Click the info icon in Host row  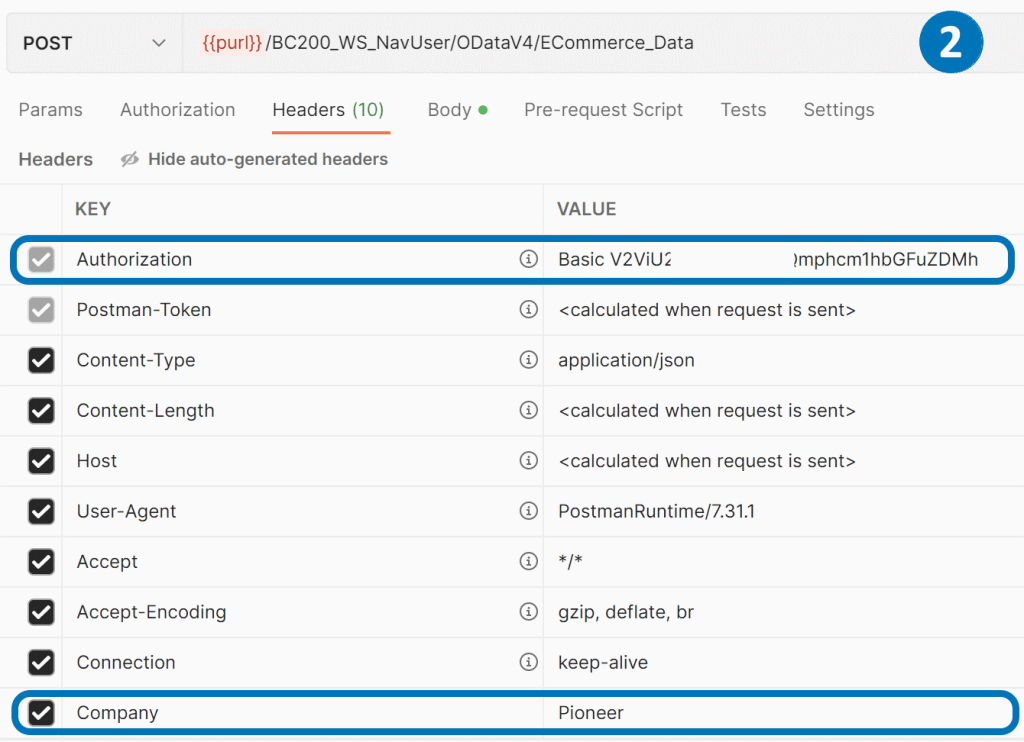coord(529,461)
